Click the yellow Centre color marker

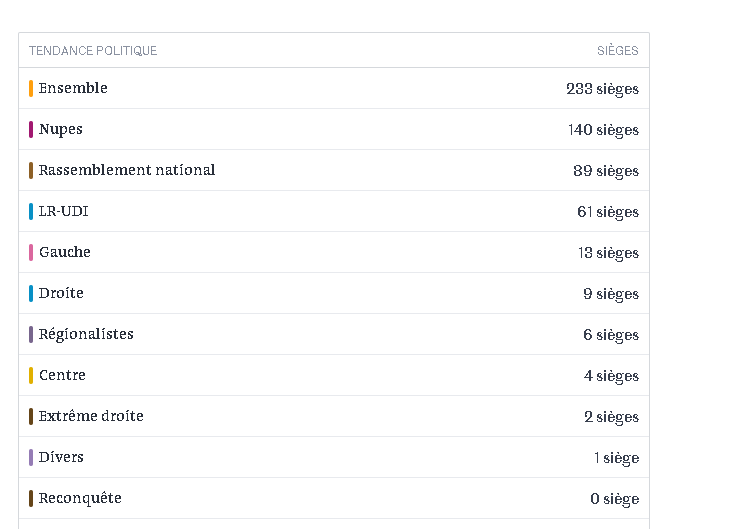[31, 375]
